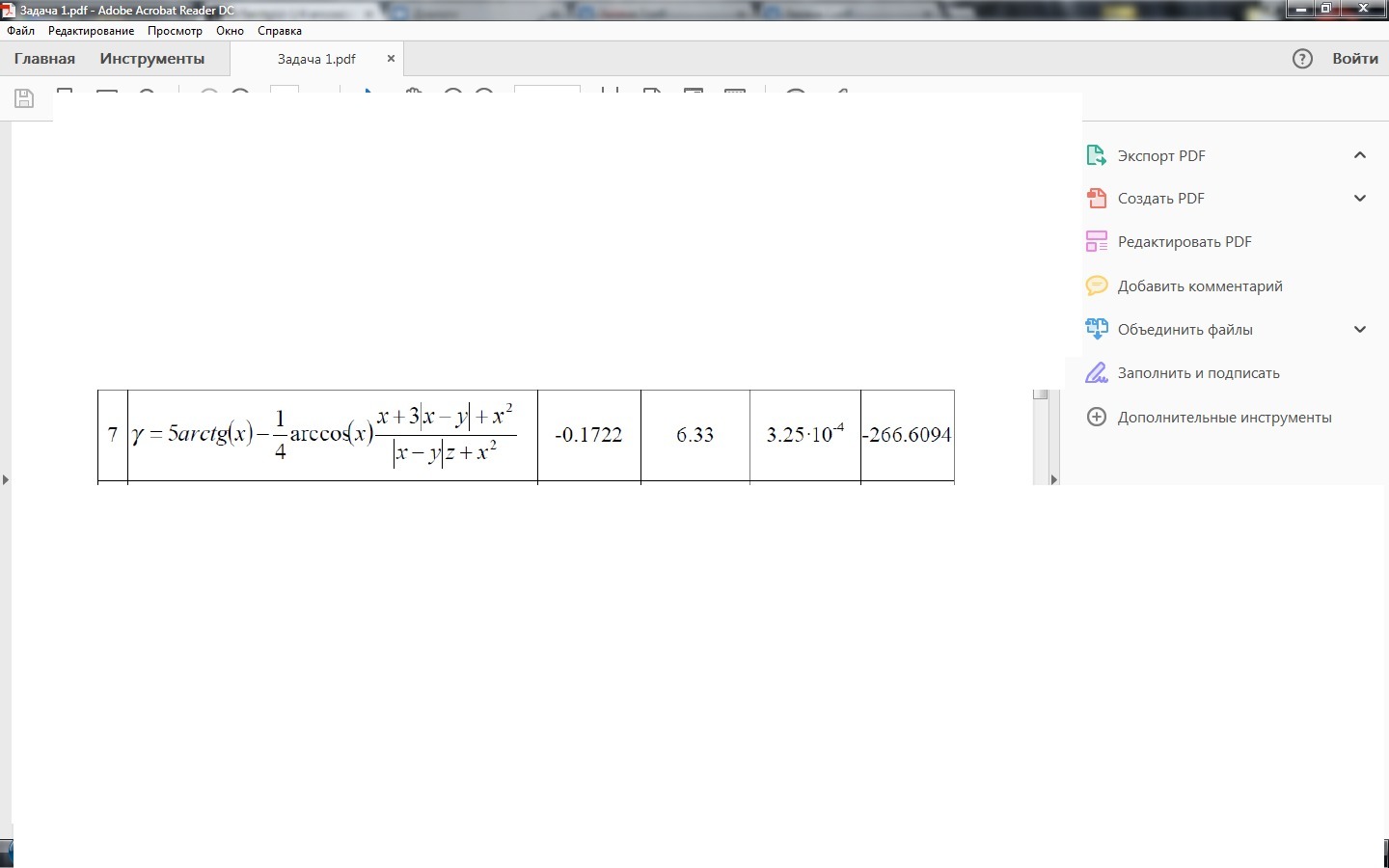The width and height of the screenshot is (1389, 868).
Task: Click table cell with value 6.33
Action: click(x=695, y=435)
